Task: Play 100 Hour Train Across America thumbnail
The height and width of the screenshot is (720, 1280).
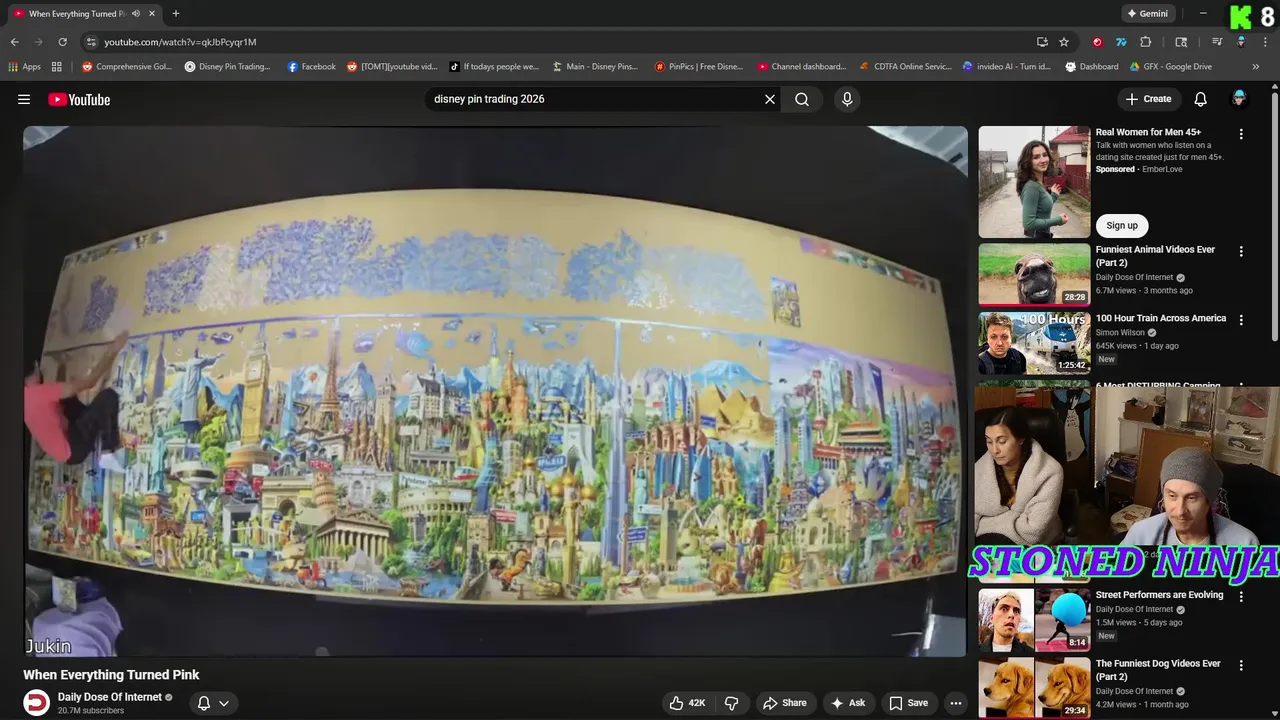Action: pos(1034,343)
